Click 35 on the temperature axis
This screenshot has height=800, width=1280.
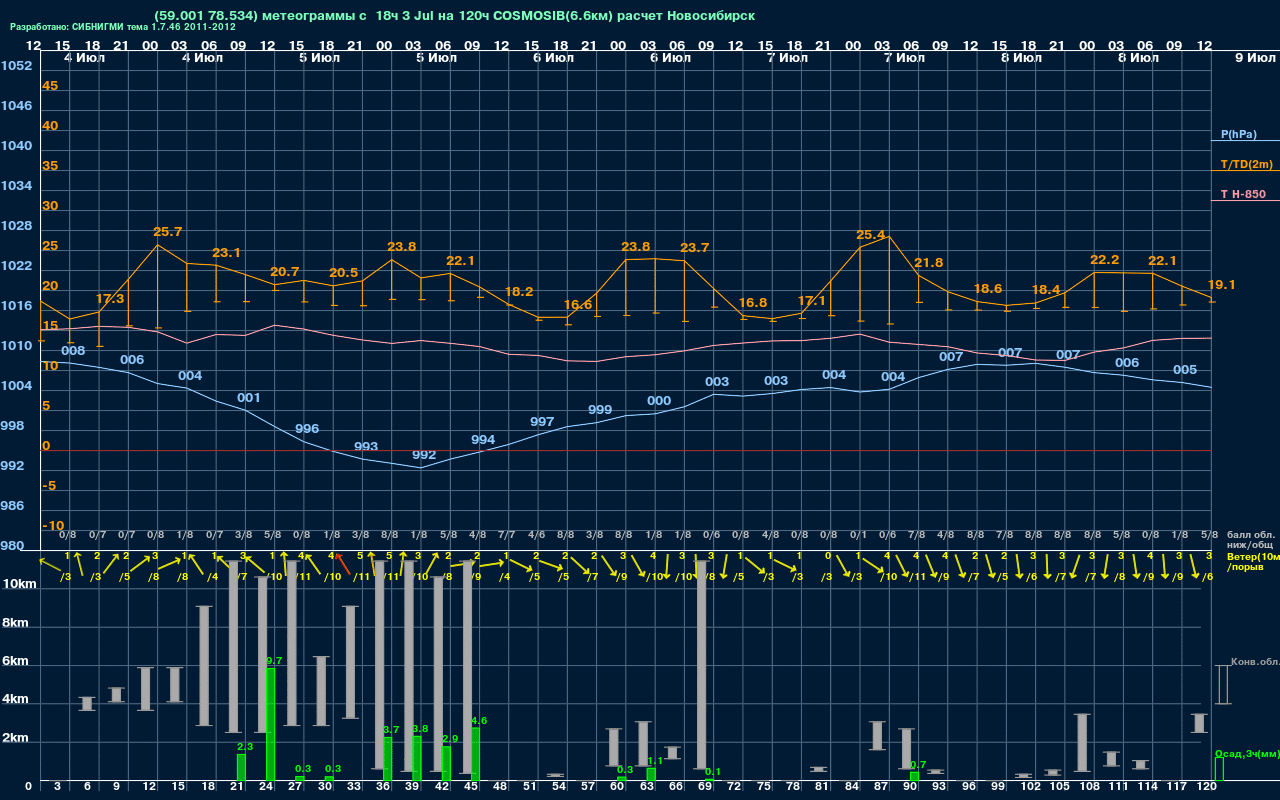(x=50, y=166)
